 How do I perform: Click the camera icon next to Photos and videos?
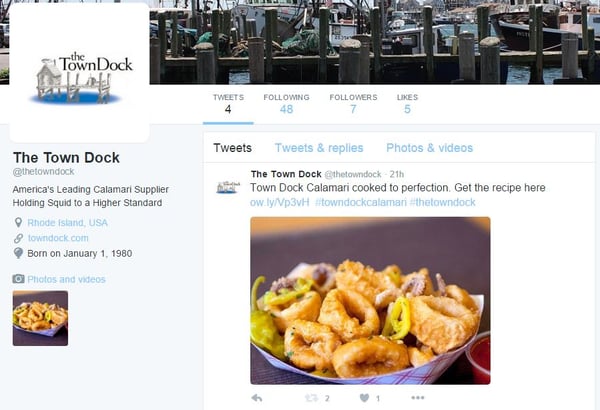[x=18, y=279]
